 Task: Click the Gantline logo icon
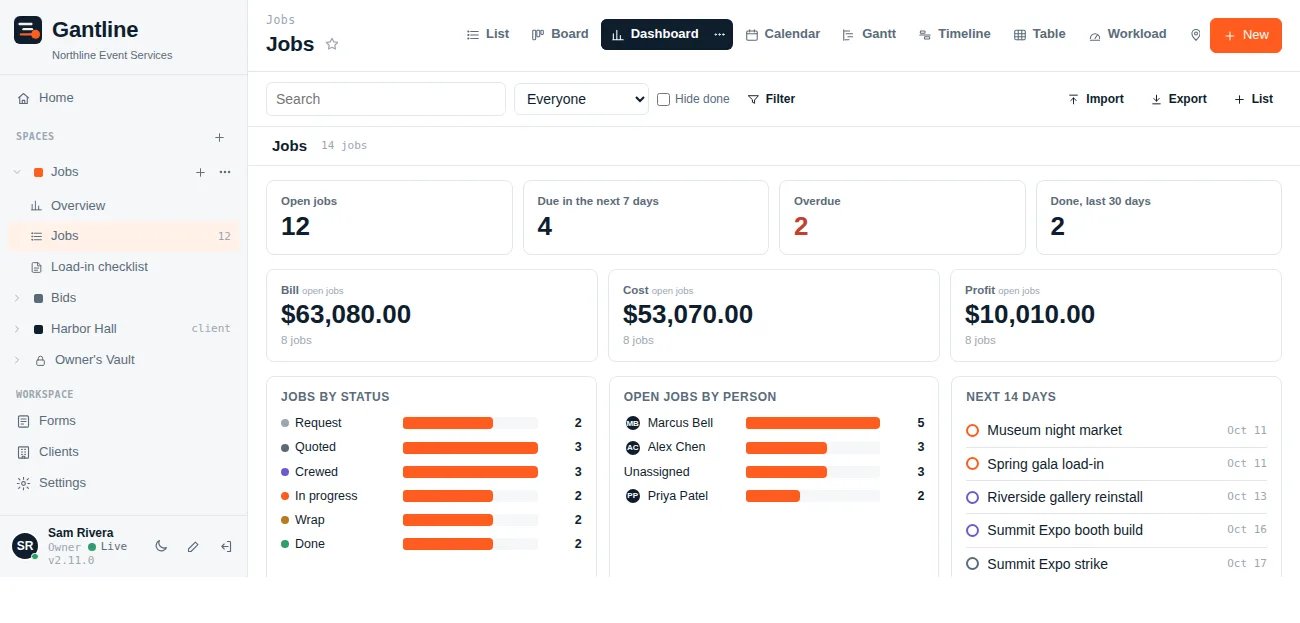coord(28,30)
